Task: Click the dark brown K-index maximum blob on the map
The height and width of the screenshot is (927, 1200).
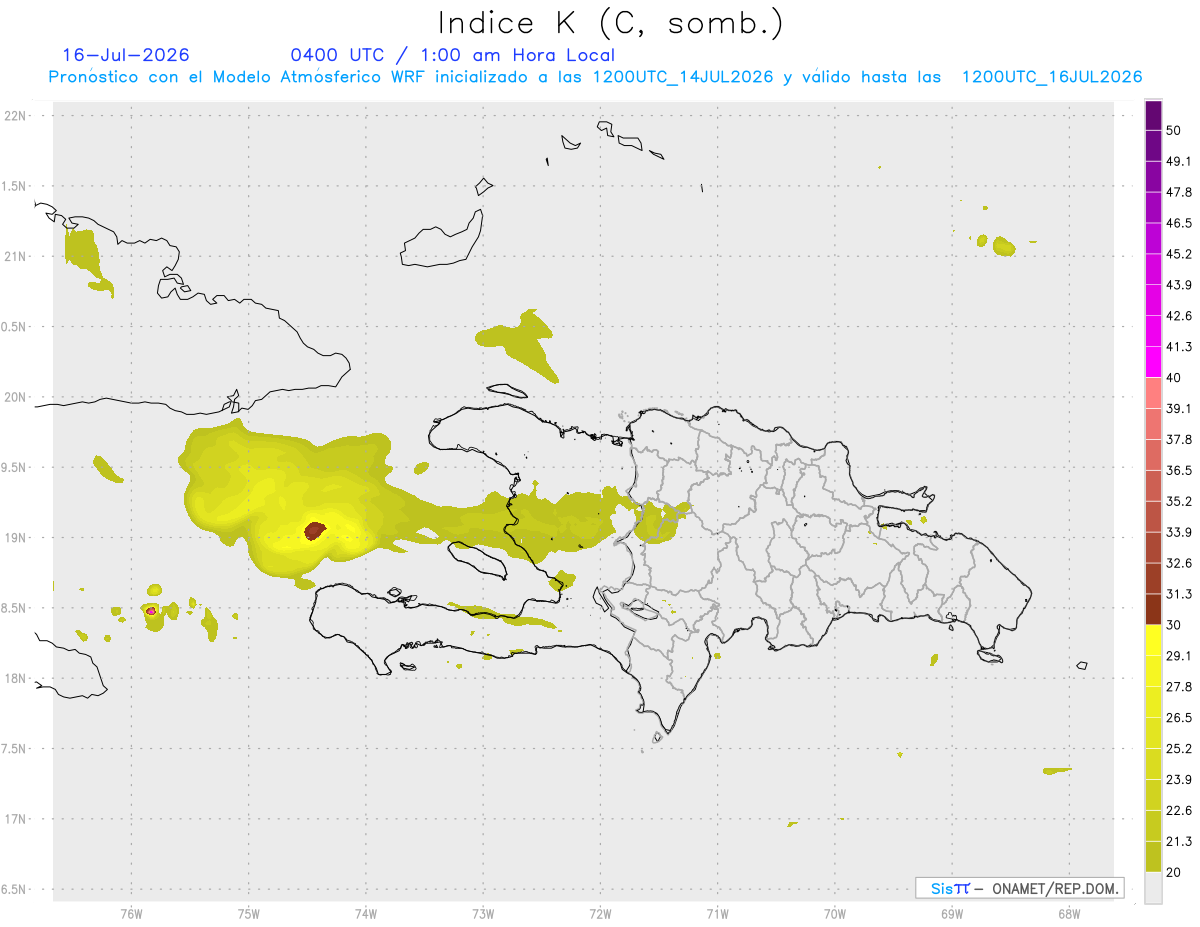Action: pos(315,530)
